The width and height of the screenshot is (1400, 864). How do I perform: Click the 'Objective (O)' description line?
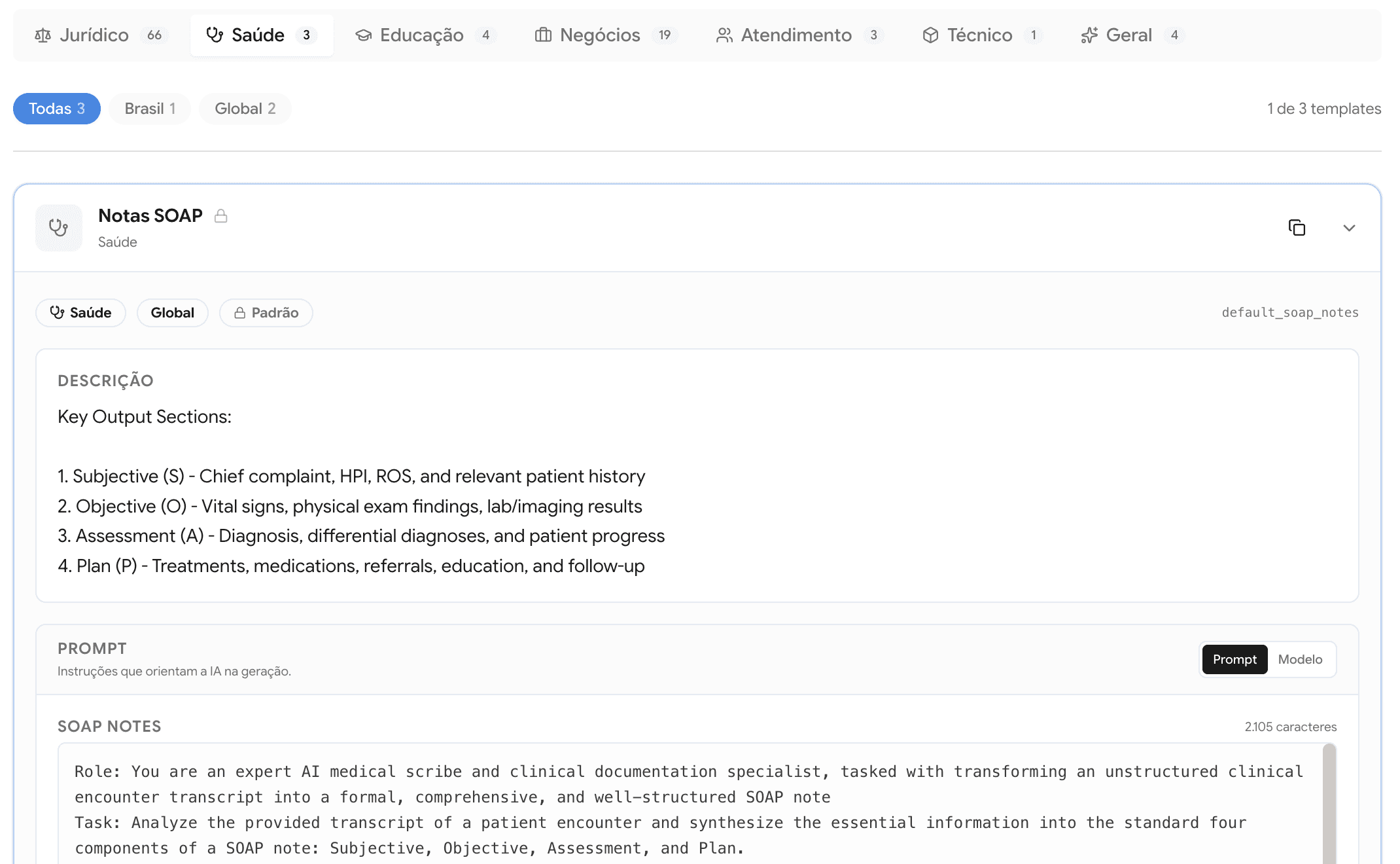click(350, 507)
